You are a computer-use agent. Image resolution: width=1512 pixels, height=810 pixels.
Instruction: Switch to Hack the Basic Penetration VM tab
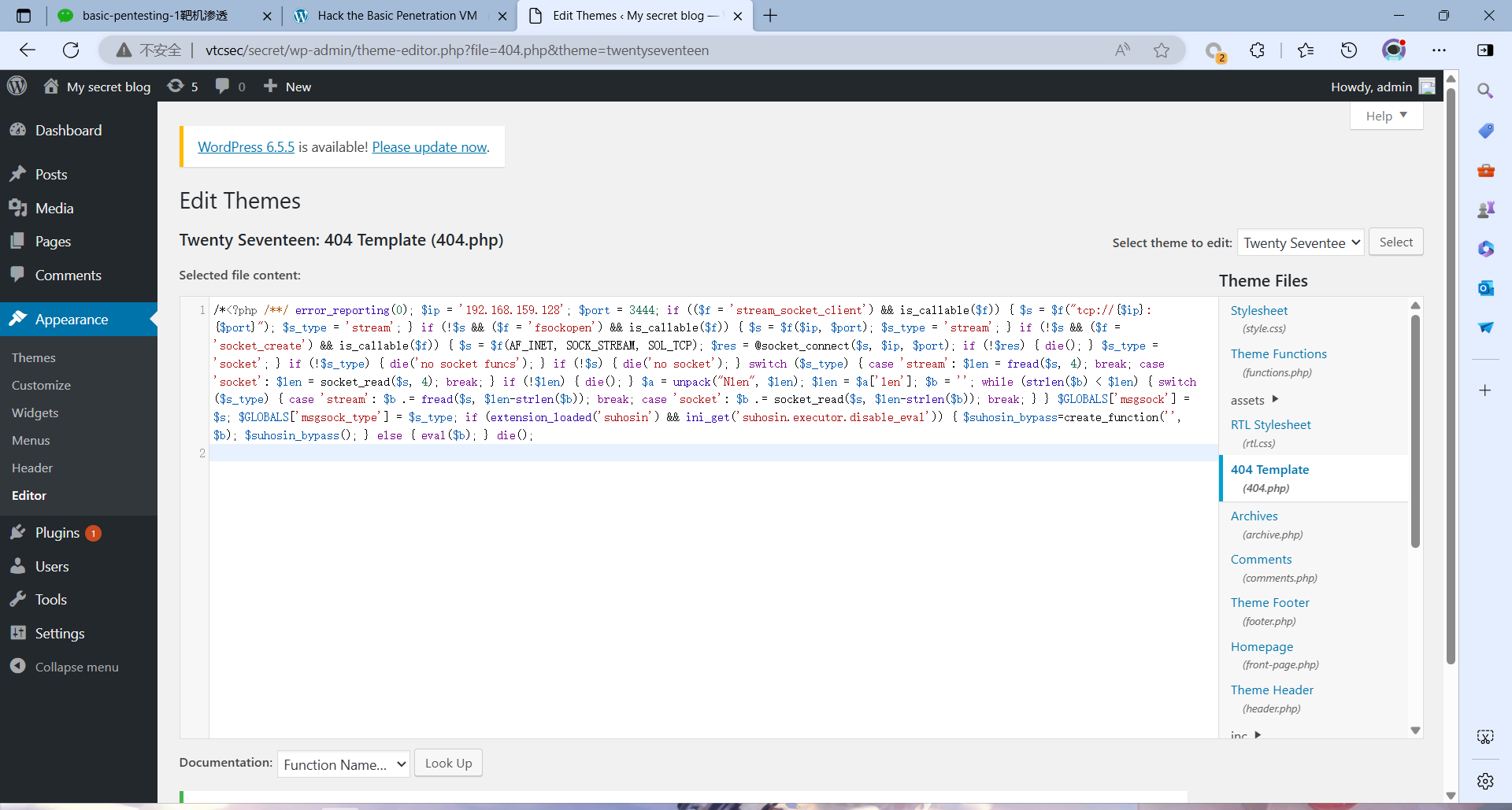[x=397, y=16]
